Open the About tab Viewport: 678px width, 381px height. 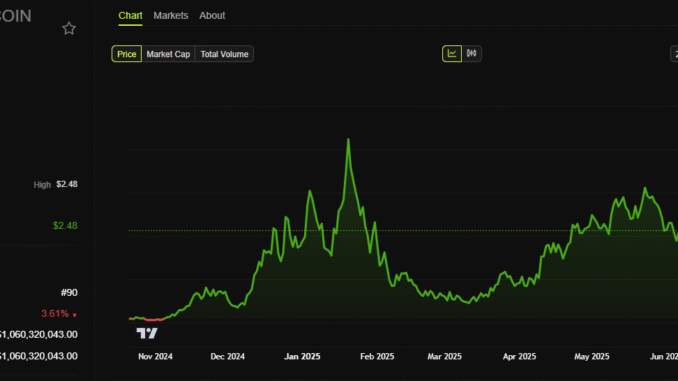[x=212, y=16]
